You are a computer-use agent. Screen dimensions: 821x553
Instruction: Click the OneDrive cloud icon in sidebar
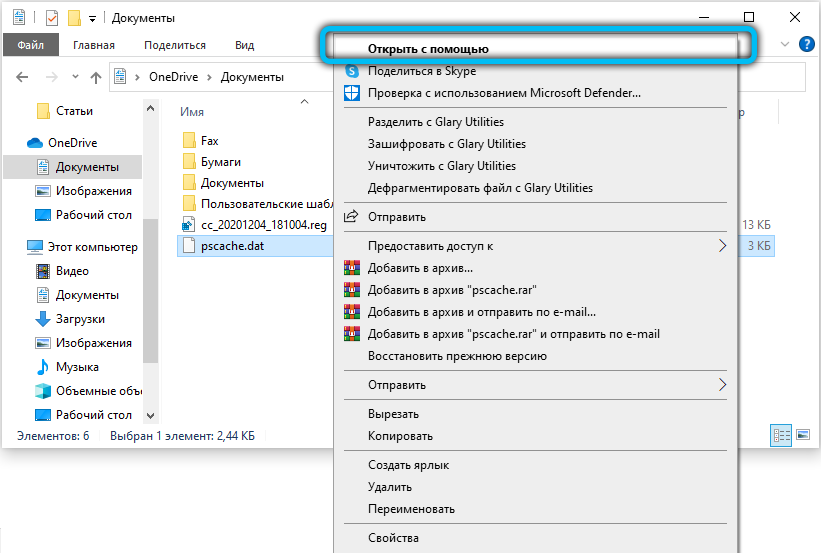[x=35, y=143]
